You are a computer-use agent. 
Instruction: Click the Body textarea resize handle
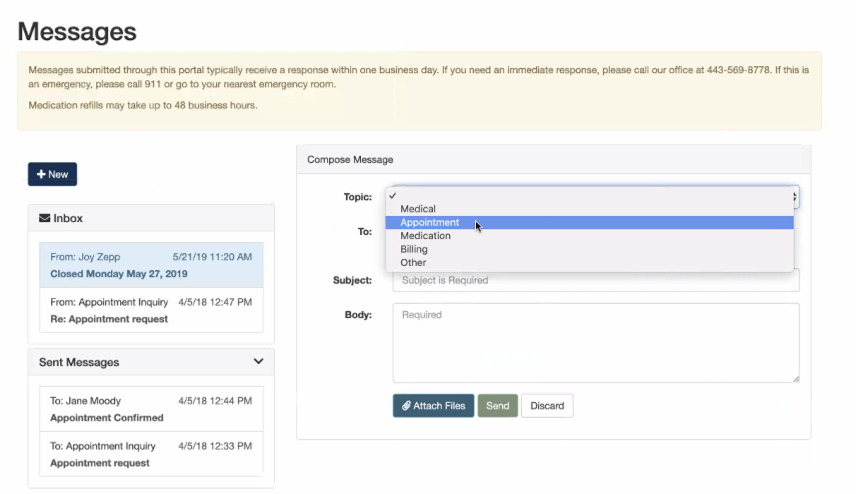pos(795,378)
